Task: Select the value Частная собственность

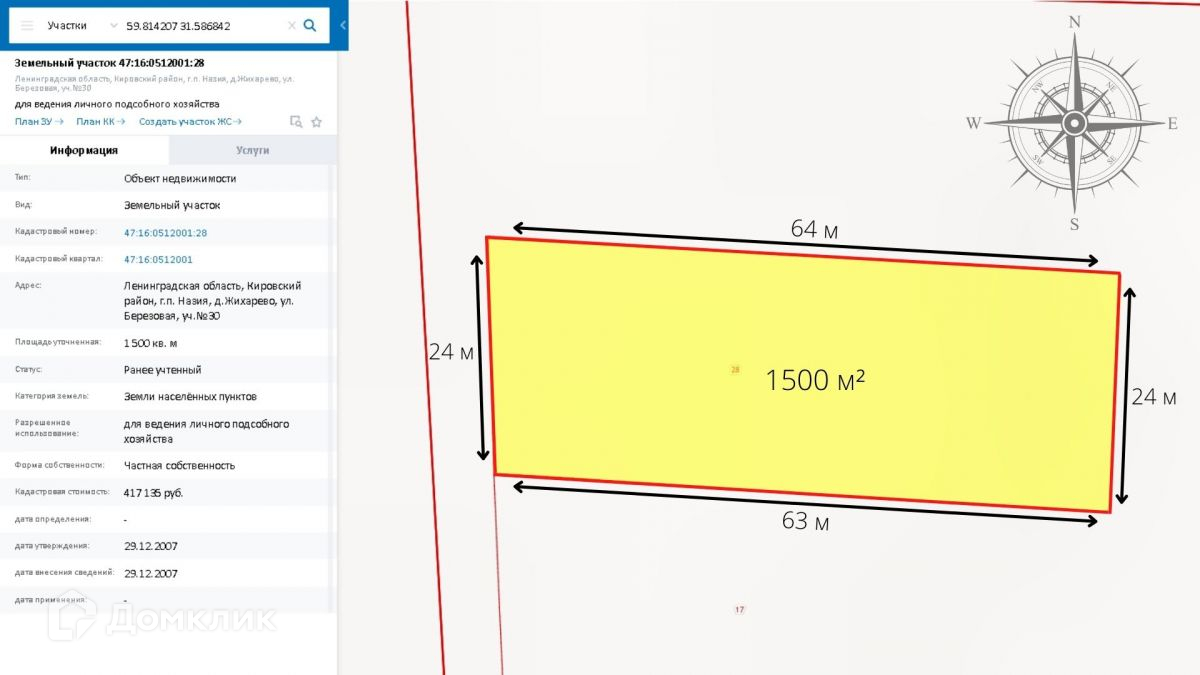Action: (179, 466)
